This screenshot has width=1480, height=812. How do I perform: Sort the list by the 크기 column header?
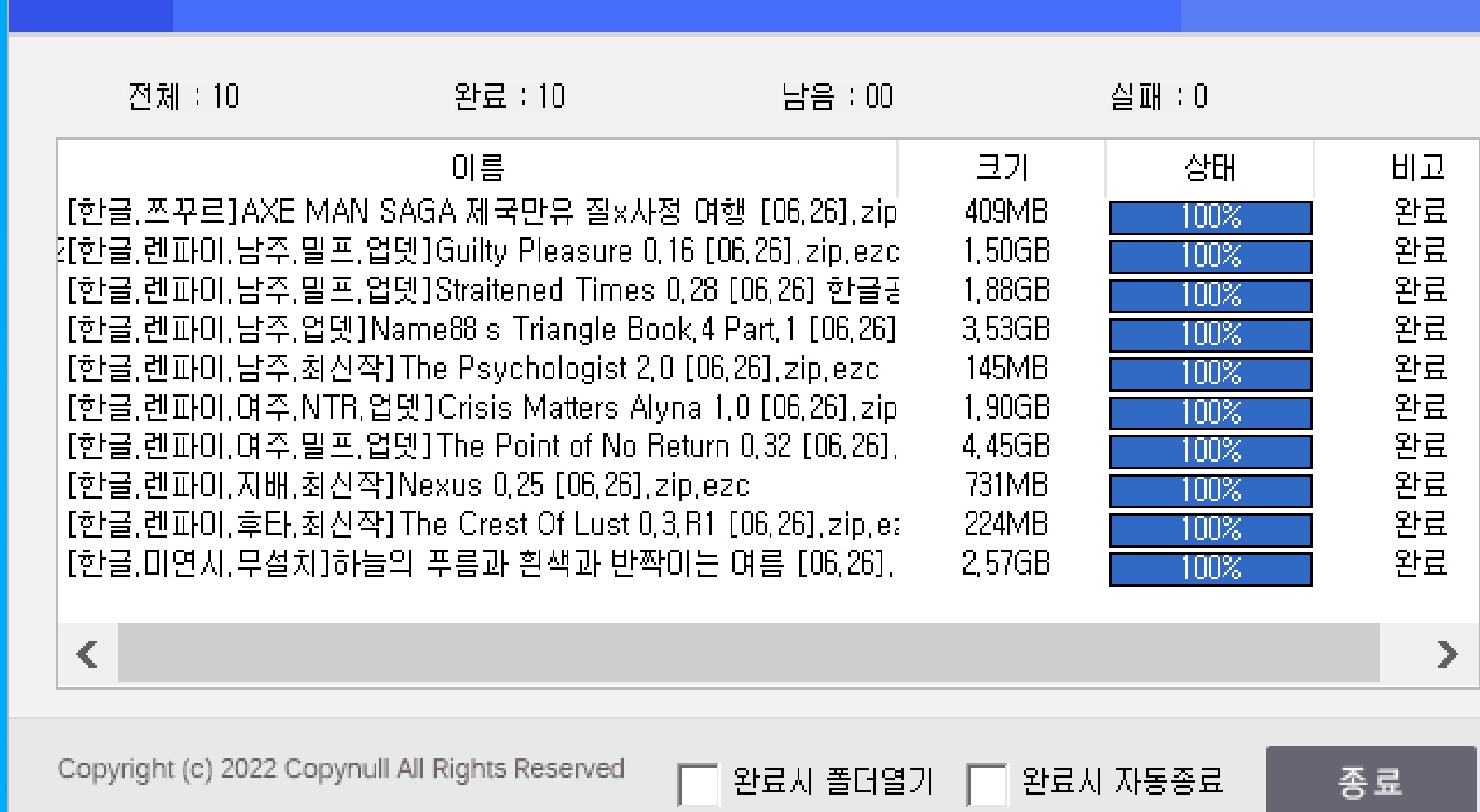(x=1002, y=168)
